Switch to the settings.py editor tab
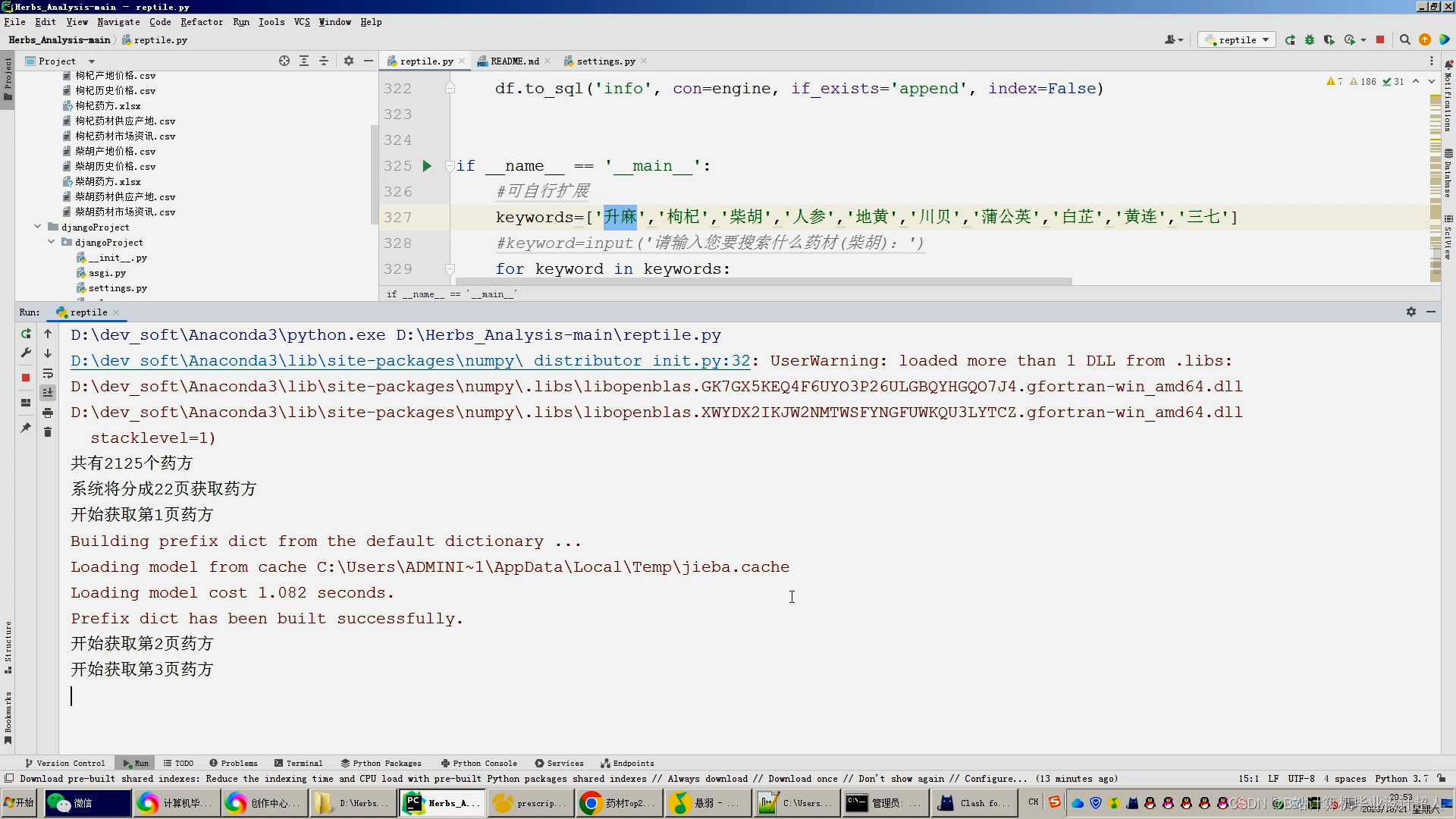Screen dimensions: 1456x819 (x=605, y=61)
